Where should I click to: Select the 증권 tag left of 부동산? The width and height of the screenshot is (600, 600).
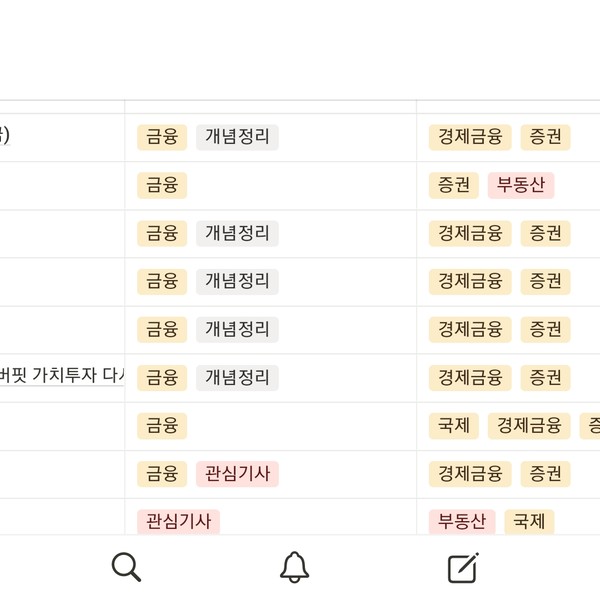coord(453,185)
